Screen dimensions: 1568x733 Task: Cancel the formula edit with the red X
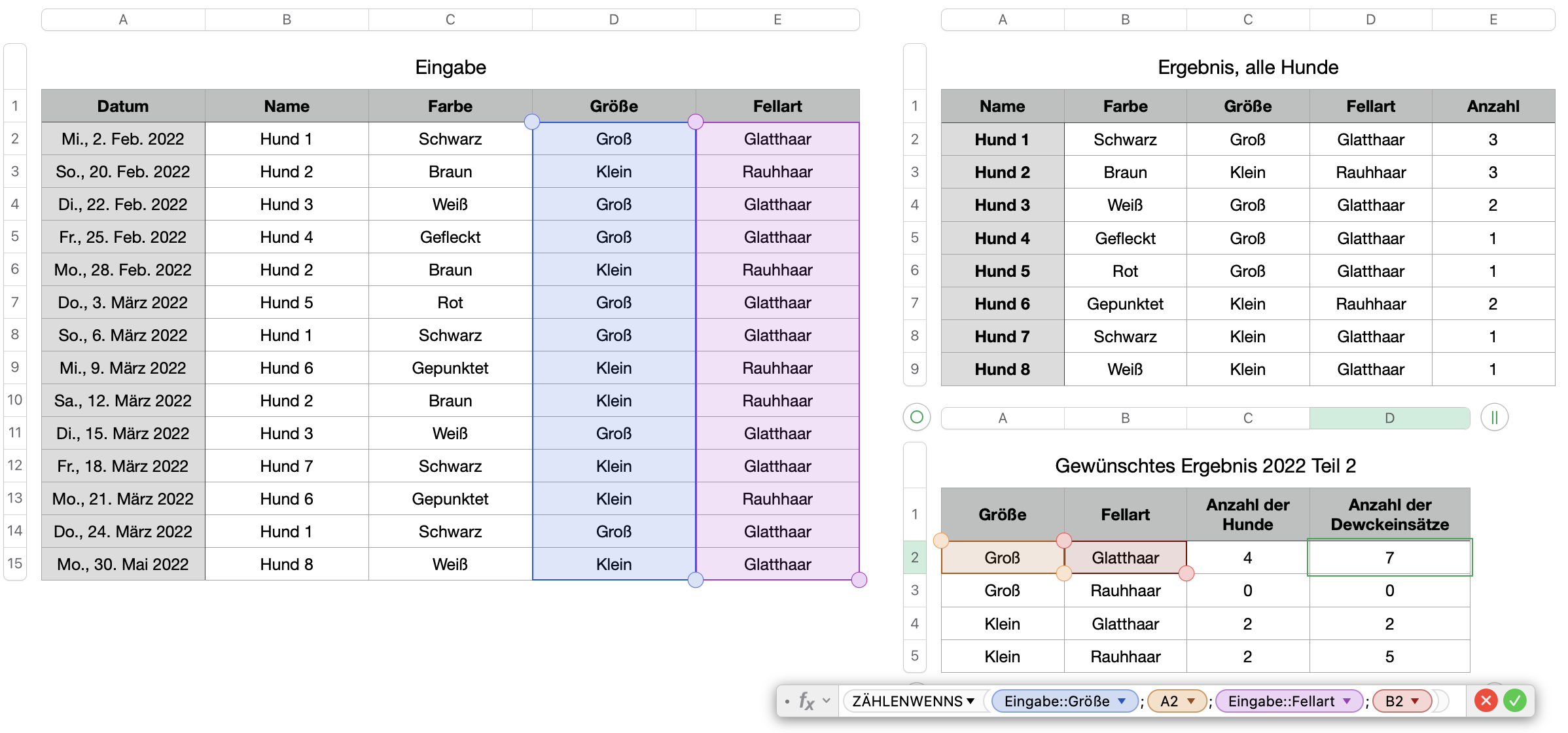pos(1486,701)
